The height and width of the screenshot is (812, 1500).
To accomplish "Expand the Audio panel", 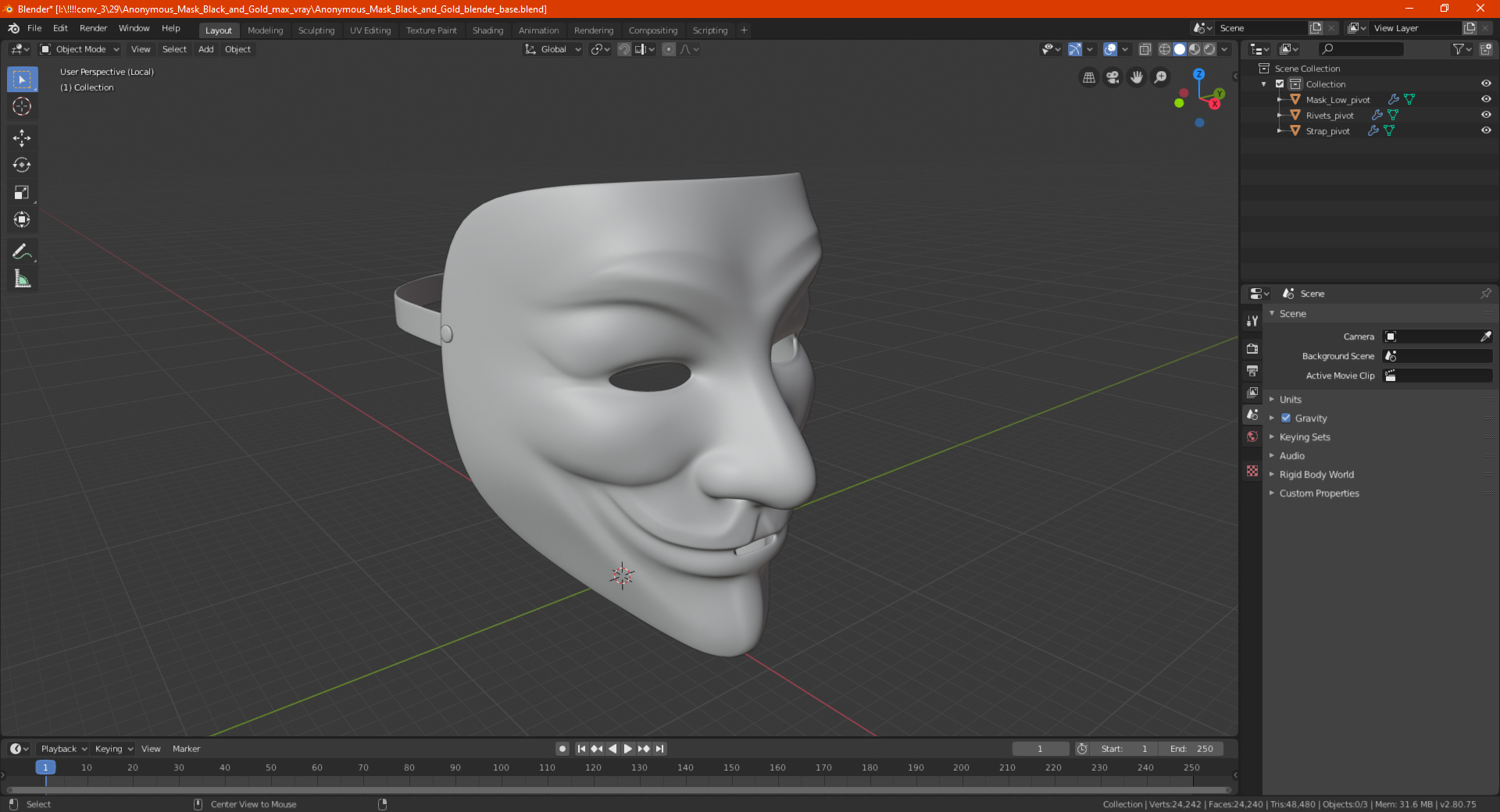I will pyautogui.click(x=1291, y=455).
